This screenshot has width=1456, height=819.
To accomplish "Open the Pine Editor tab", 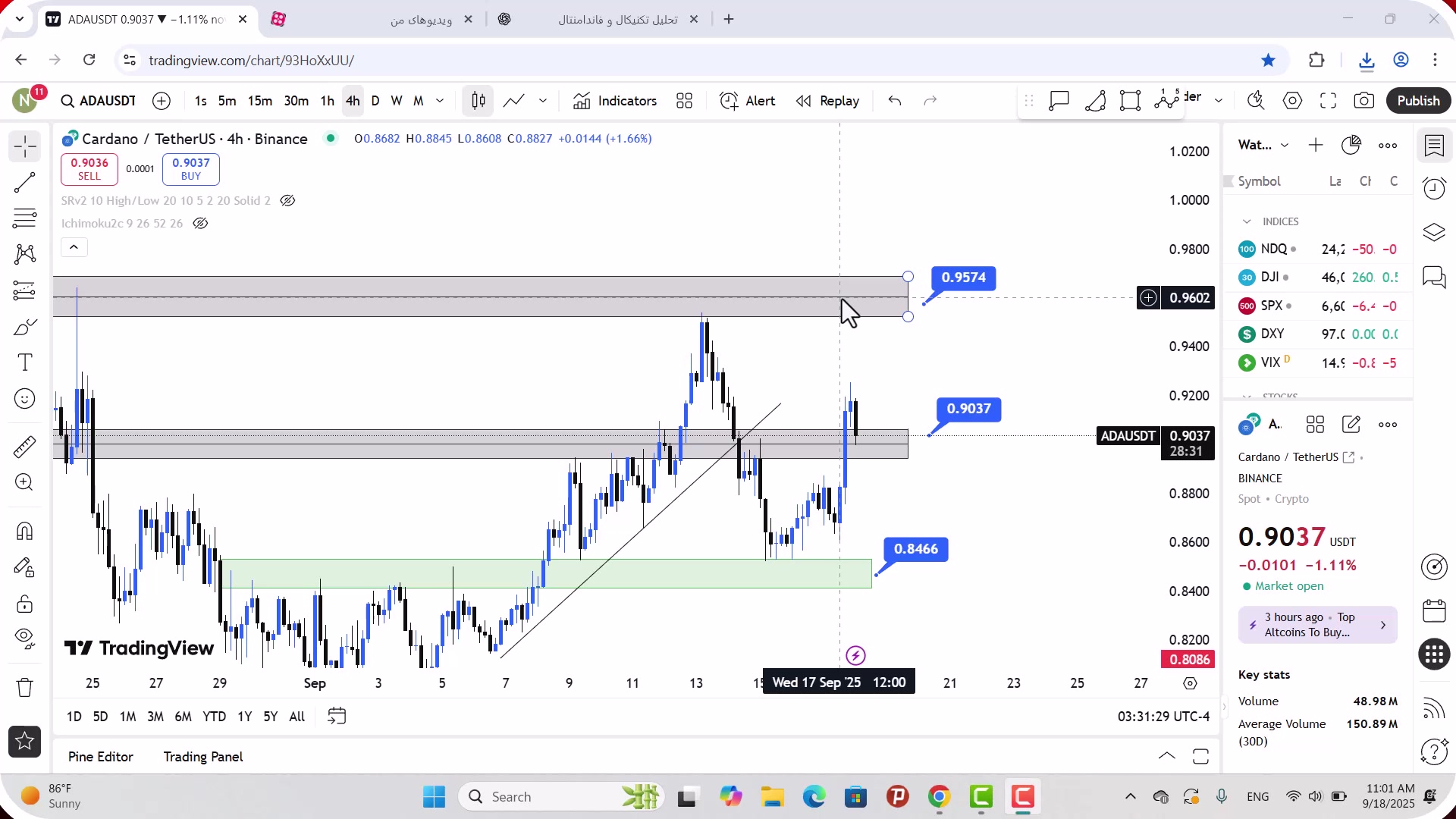I will pos(101,757).
